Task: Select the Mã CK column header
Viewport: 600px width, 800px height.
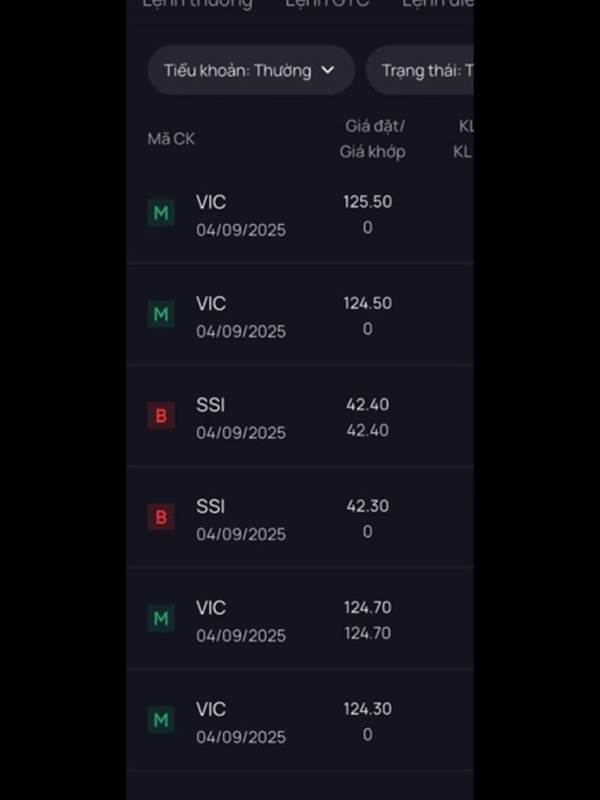Action: [171, 139]
